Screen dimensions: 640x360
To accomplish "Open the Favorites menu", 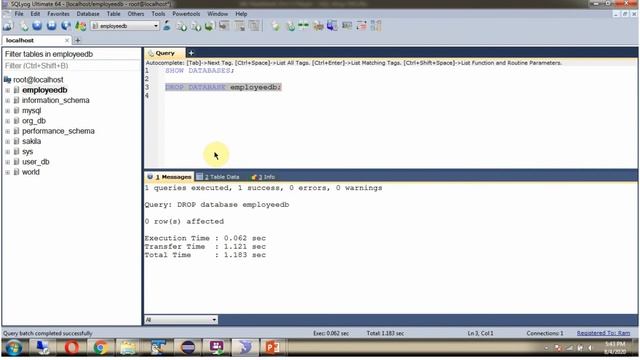I will pos(58,14).
